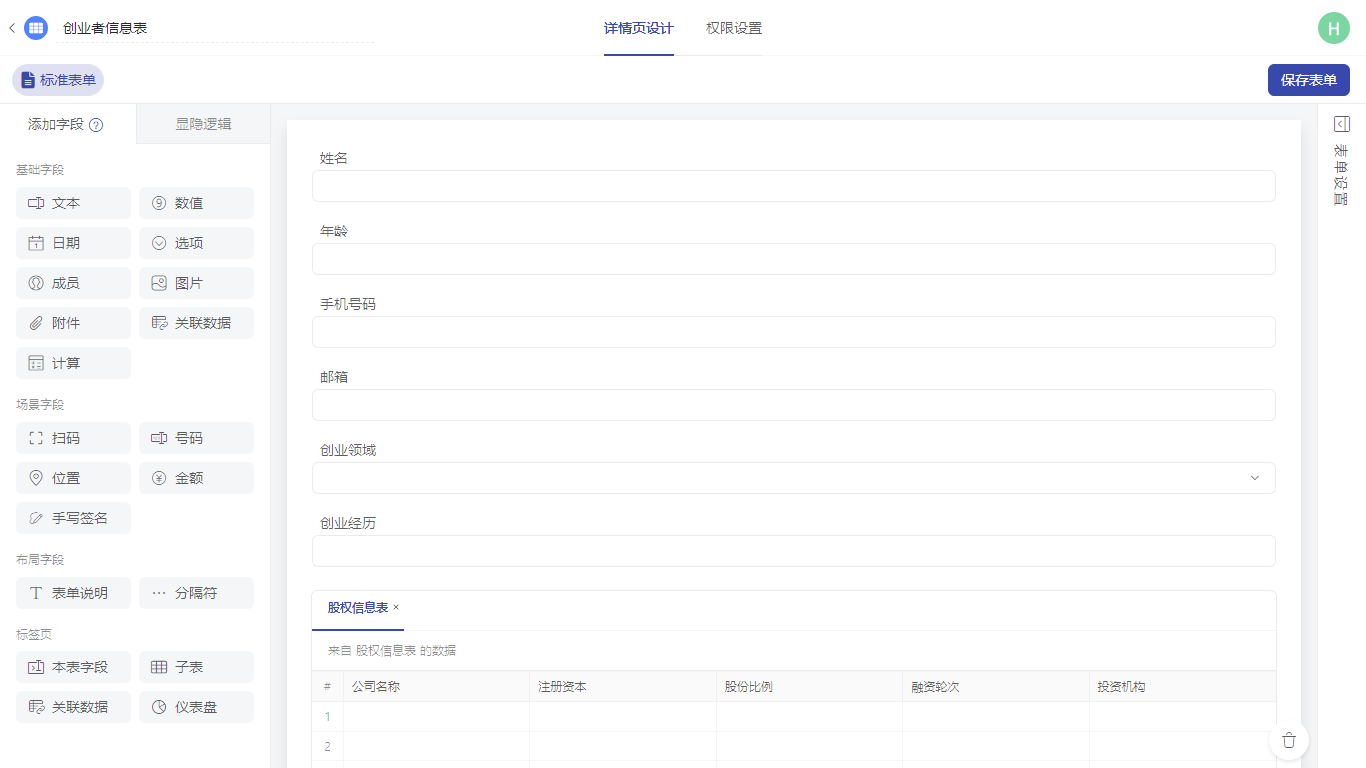Open the help icon beside 添加字段
The height and width of the screenshot is (768, 1366).
point(96,125)
